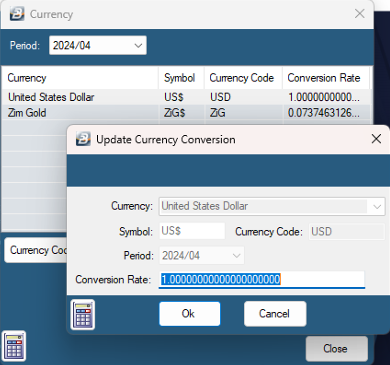Close the Currency window using Close button
This screenshot has height=365, width=390.
coord(337,349)
